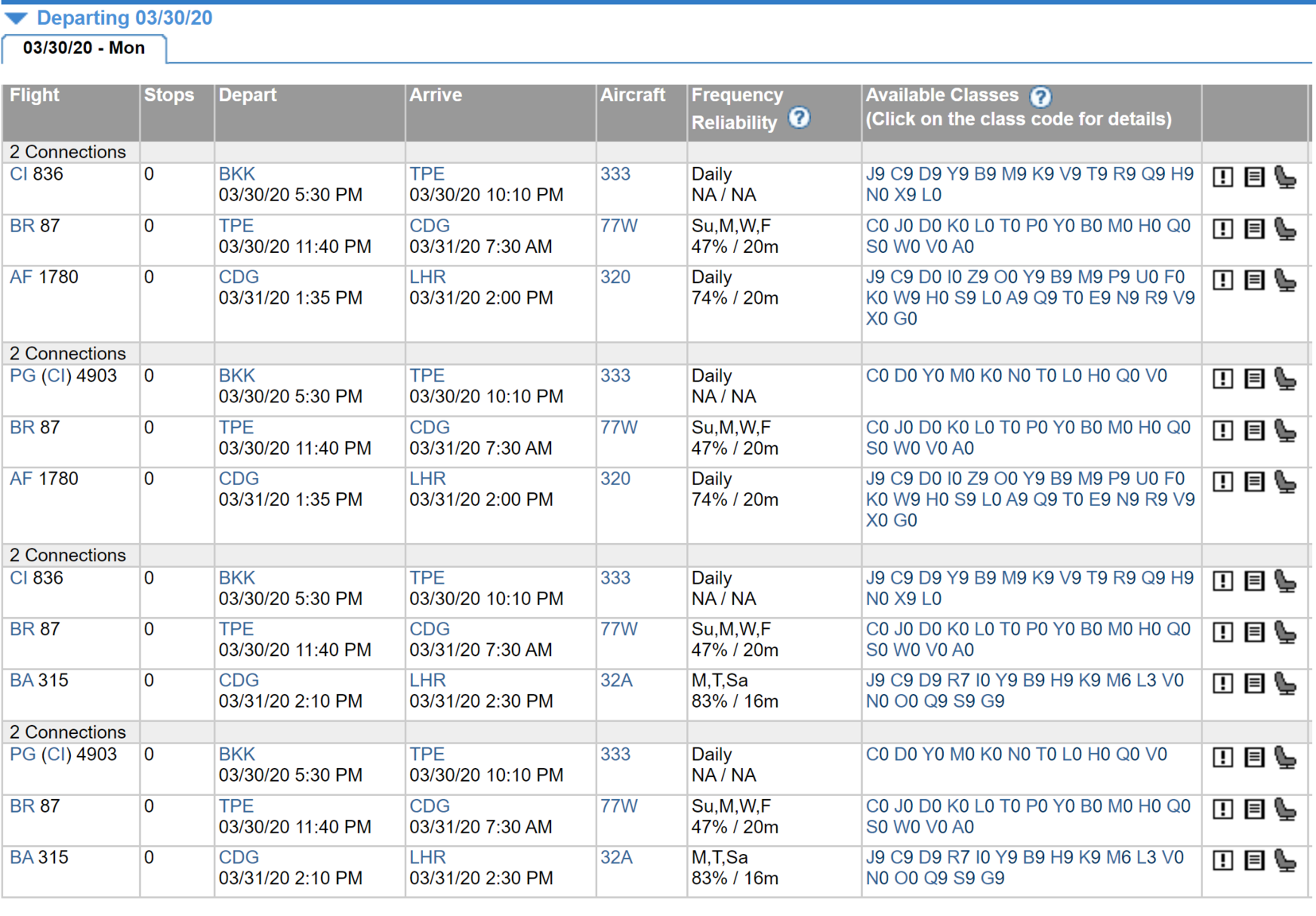Screen dimensions: 1316x916
Task: Click Z9 class code for AF 1780 in second itinerary
Action: [x=978, y=479]
